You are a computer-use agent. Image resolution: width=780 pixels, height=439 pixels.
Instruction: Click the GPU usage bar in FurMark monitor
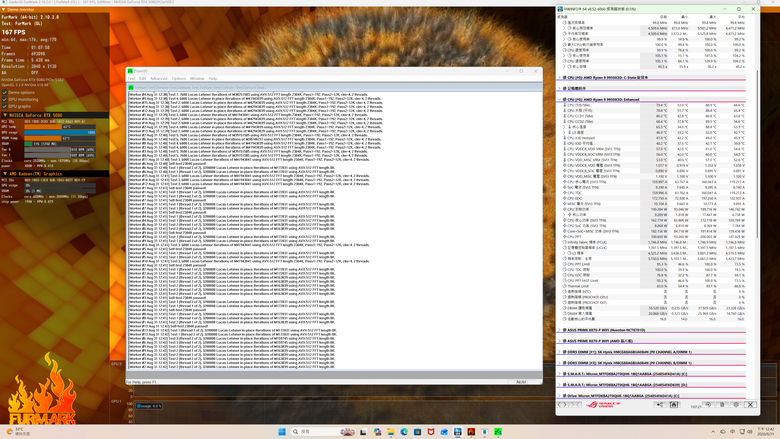point(60,132)
